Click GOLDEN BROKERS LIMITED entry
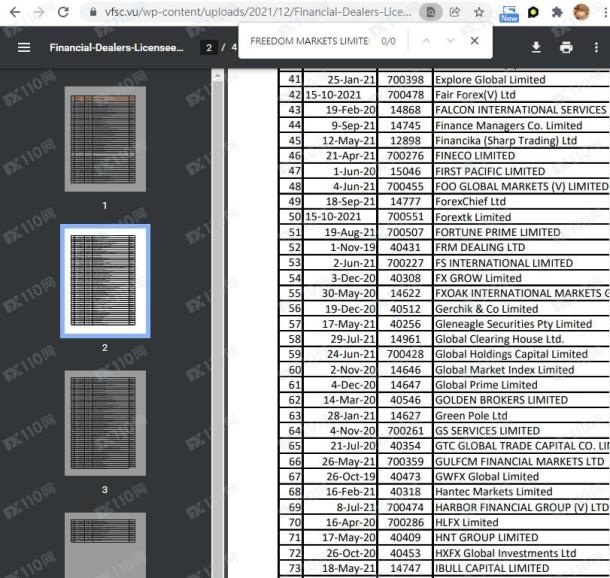The width and height of the screenshot is (610, 578). point(501,400)
